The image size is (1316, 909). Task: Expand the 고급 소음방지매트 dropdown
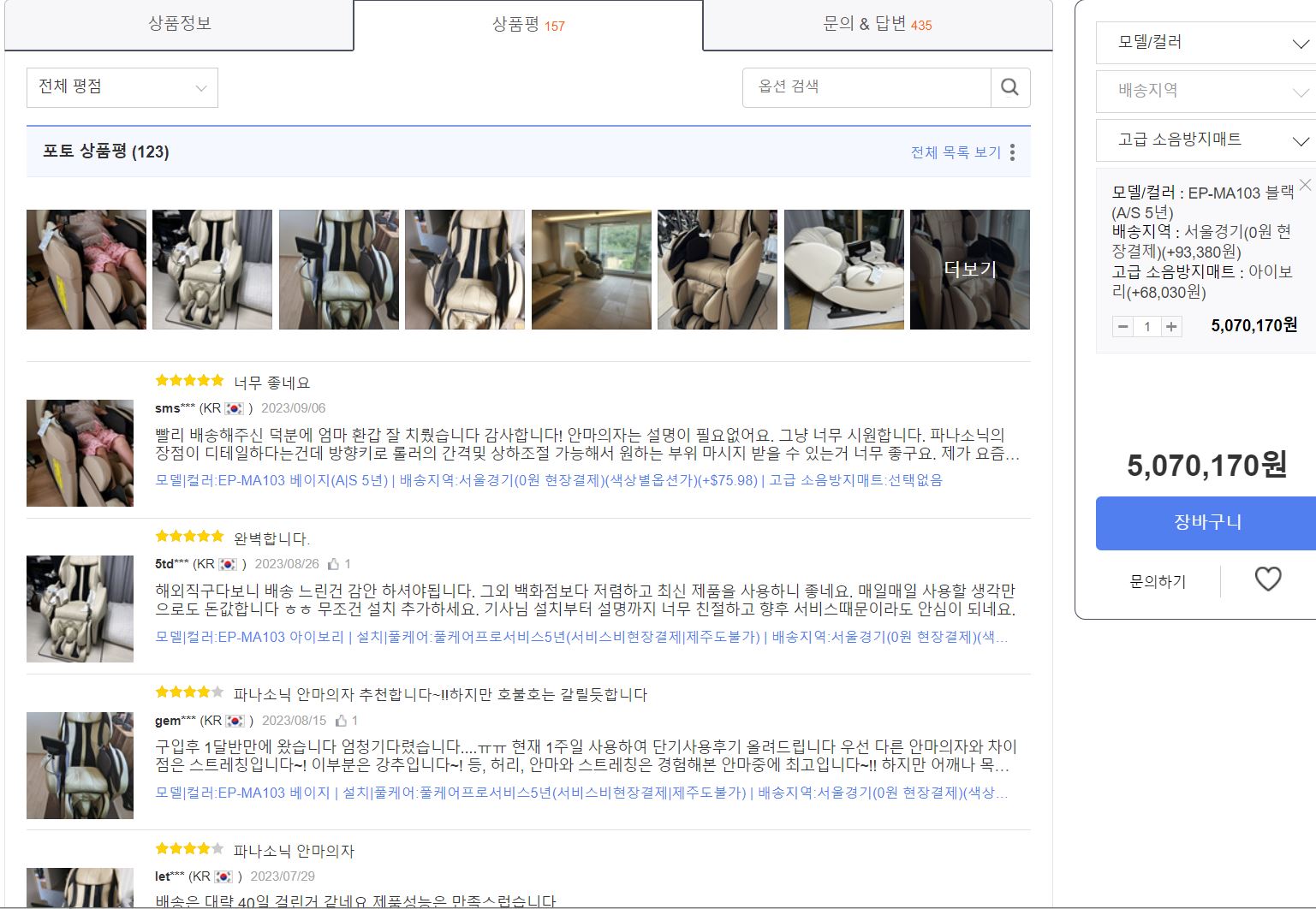click(1206, 140)
